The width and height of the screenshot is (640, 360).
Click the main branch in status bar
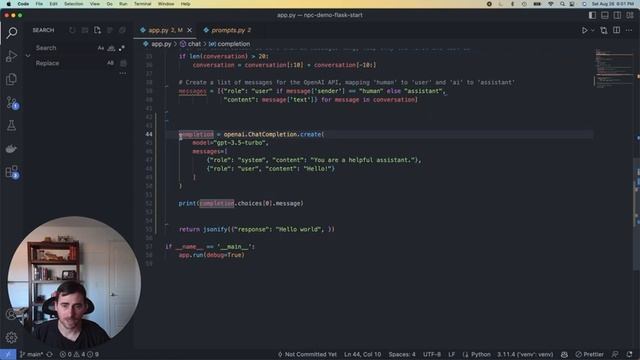click(31, 354)
